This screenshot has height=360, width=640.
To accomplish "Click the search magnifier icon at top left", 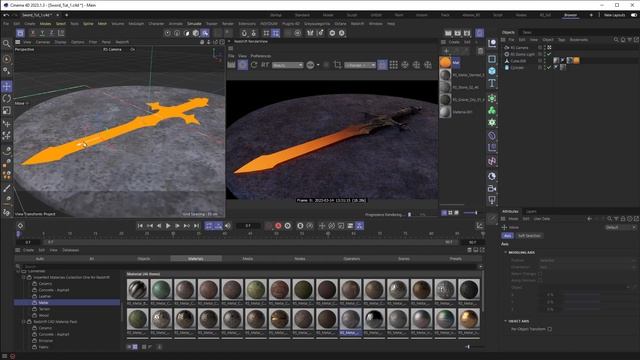I will [x=7, y=44].
